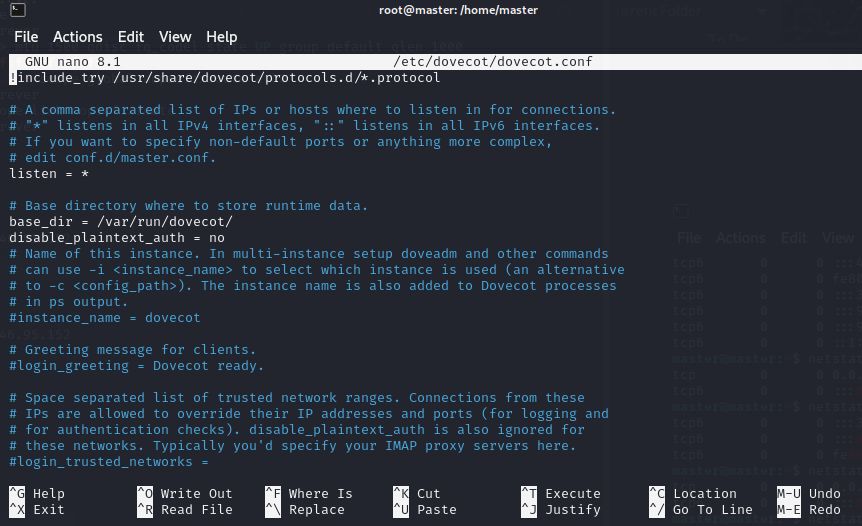
Task: Open the View menu
Action: pos(175,37)
